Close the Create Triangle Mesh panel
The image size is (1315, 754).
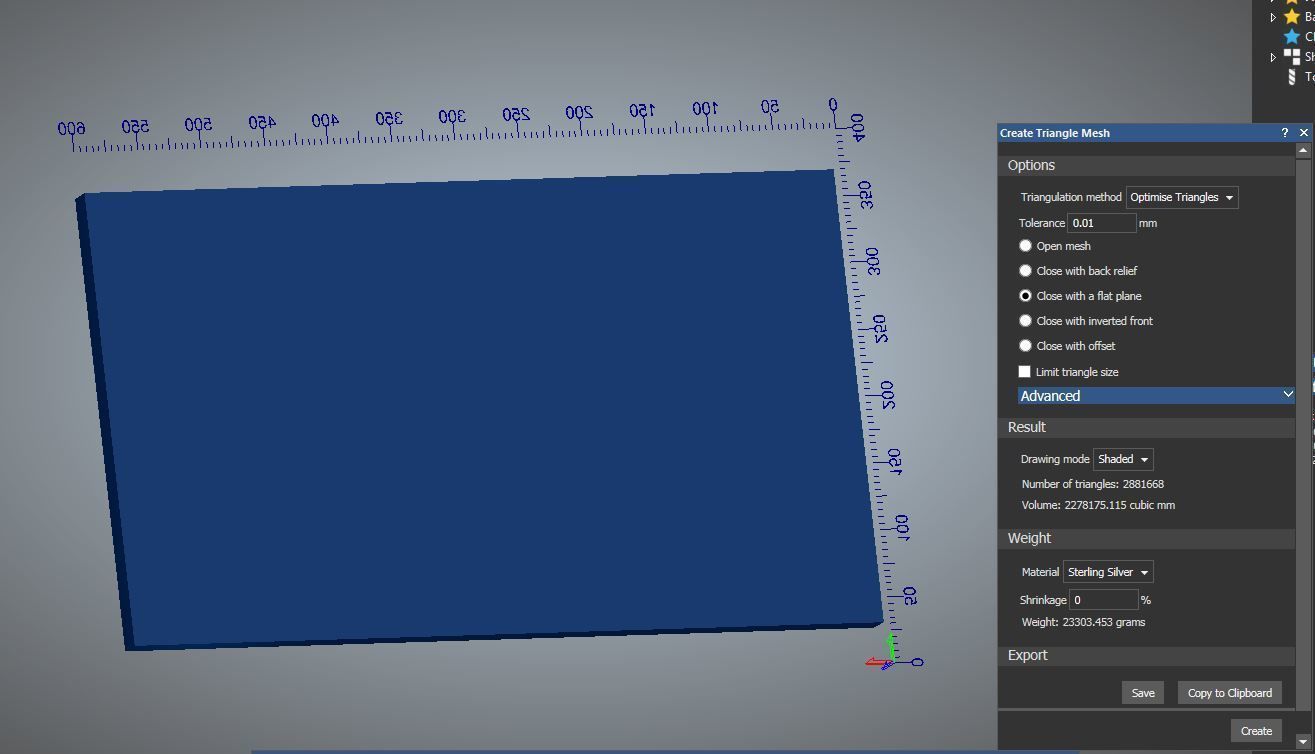pyautogui.click(x=1303, y=133)
